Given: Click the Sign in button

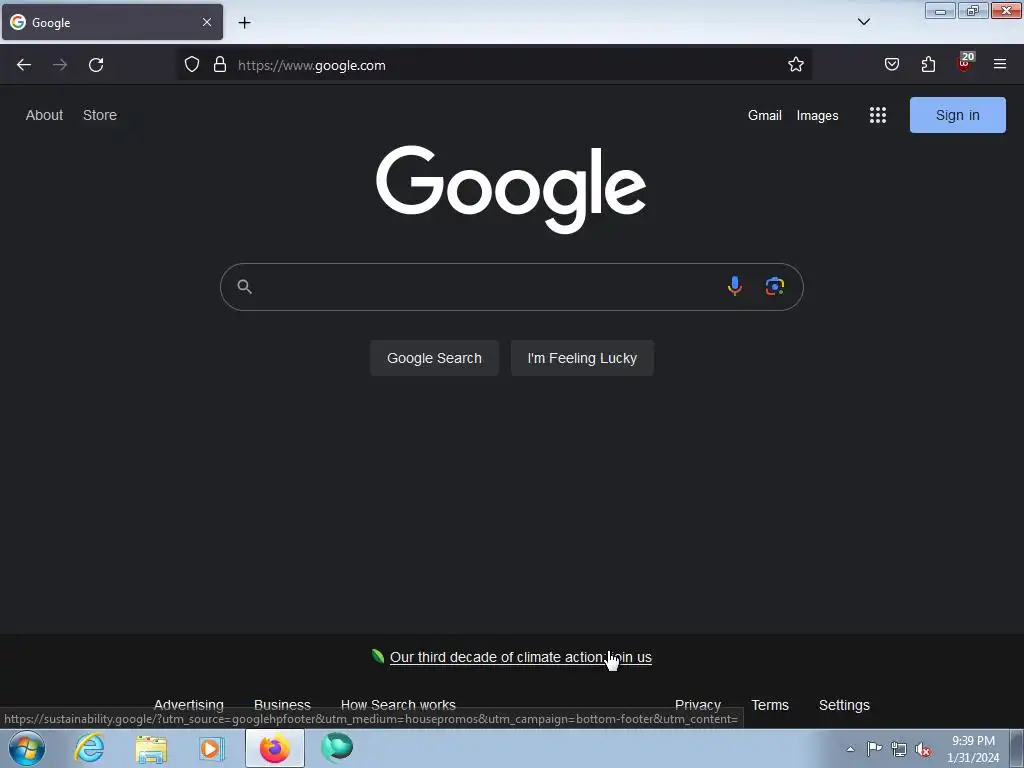Looking at the screenshot, I should pyautogui.click(x=957, y=115).
